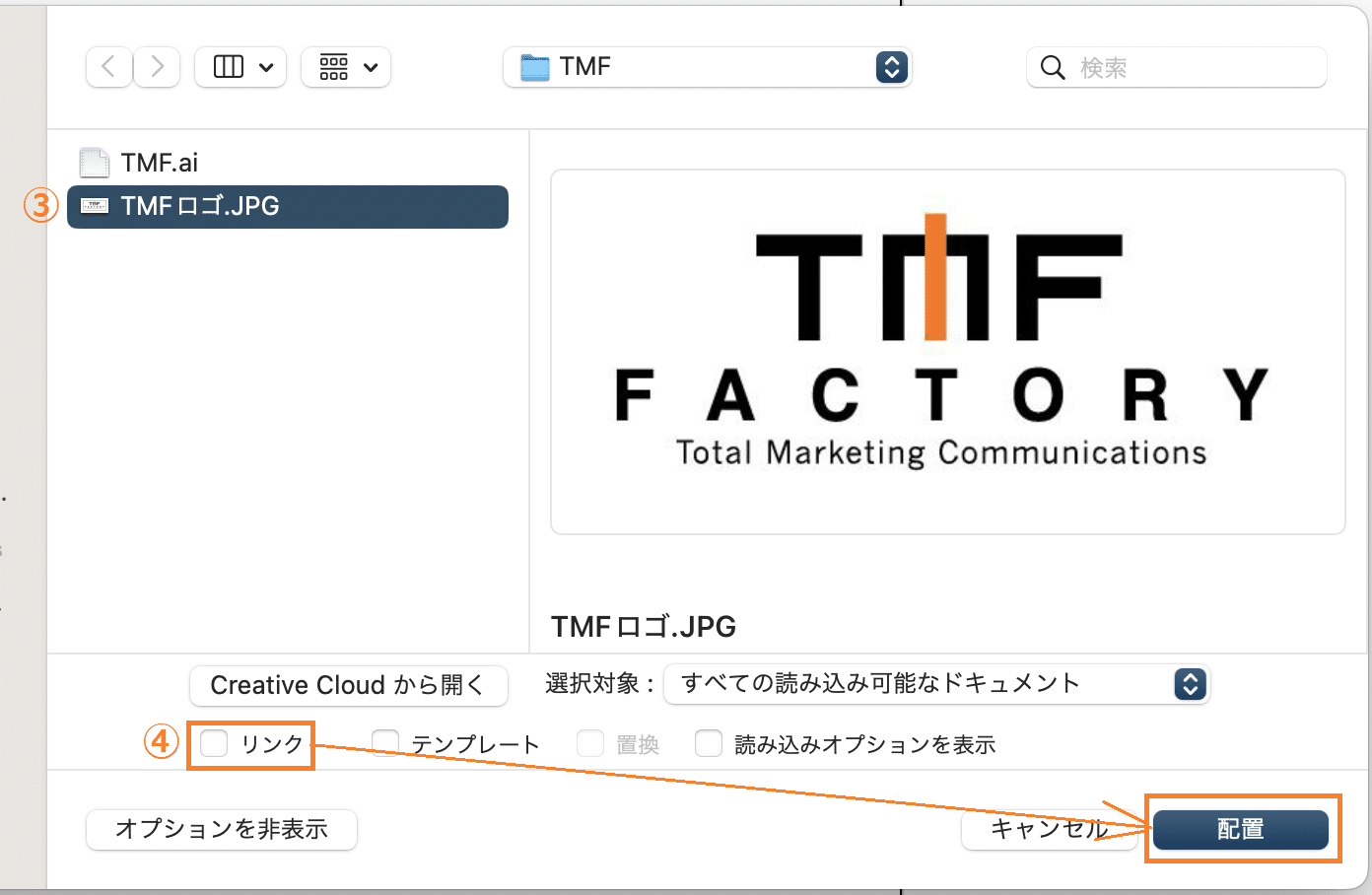Click the TMF Factory logo preview image
Screen dimensions: 1372x895
click(x=947, y=352)
